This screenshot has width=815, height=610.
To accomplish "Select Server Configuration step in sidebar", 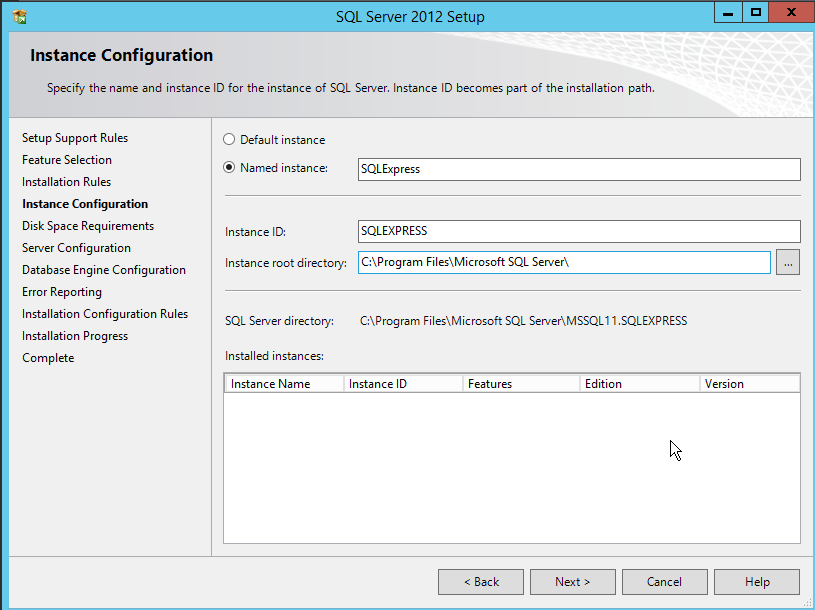I will point(76,248).
